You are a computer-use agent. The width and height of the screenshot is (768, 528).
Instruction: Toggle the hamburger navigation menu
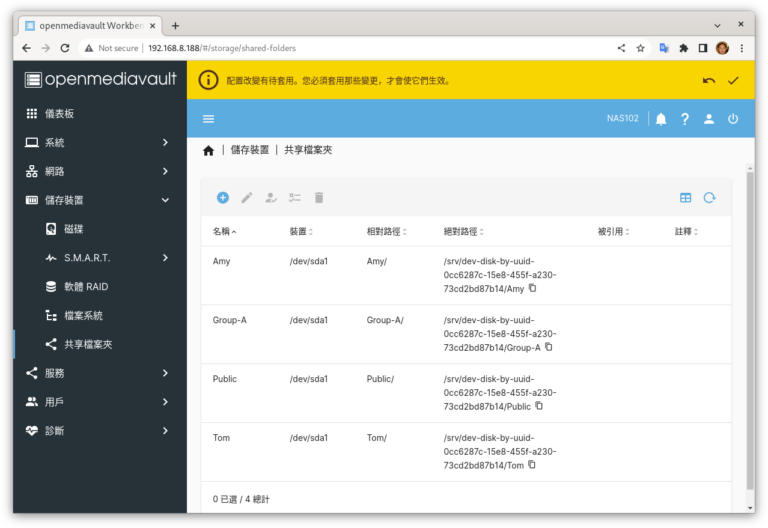(x=209, y=119)
